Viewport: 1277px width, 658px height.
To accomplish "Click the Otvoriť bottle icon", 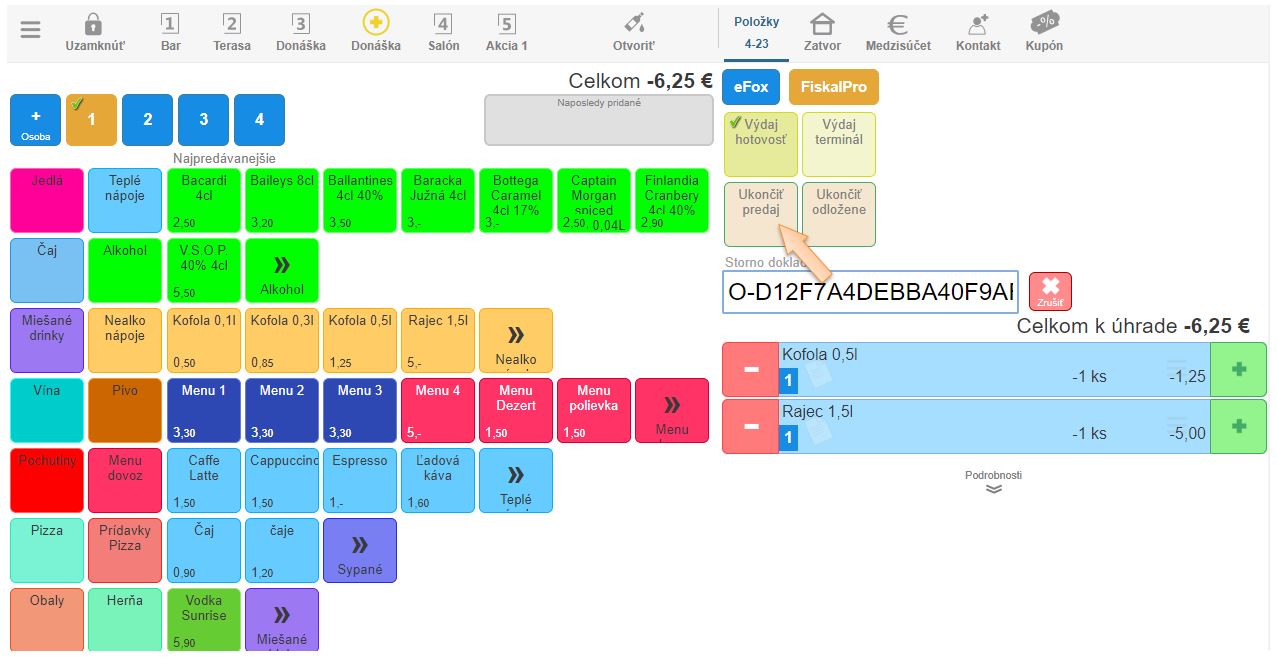I will pyautogui.click(x=633, y=25).
